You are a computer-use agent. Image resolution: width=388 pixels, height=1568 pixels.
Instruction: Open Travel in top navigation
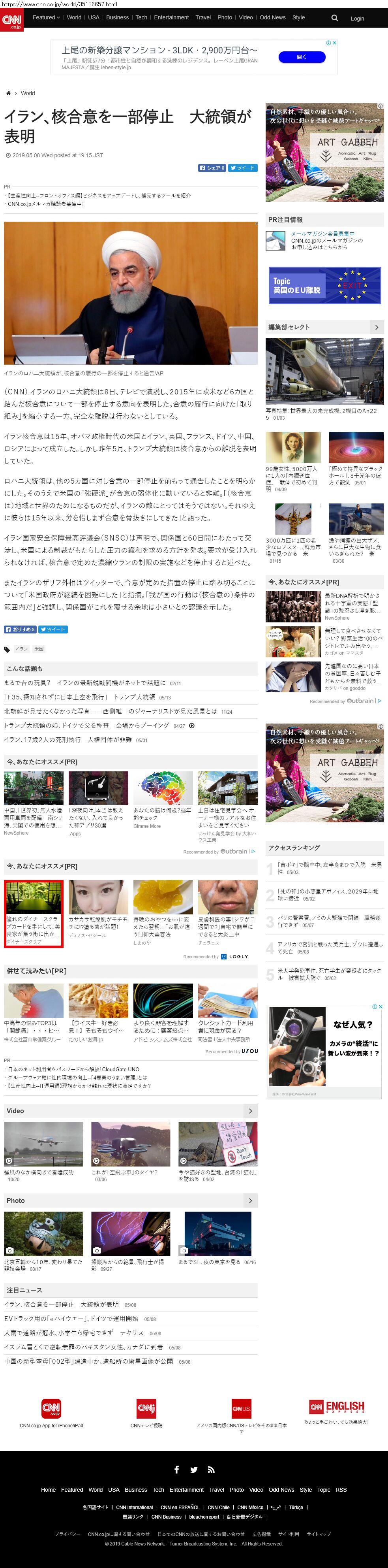[203, 18]
